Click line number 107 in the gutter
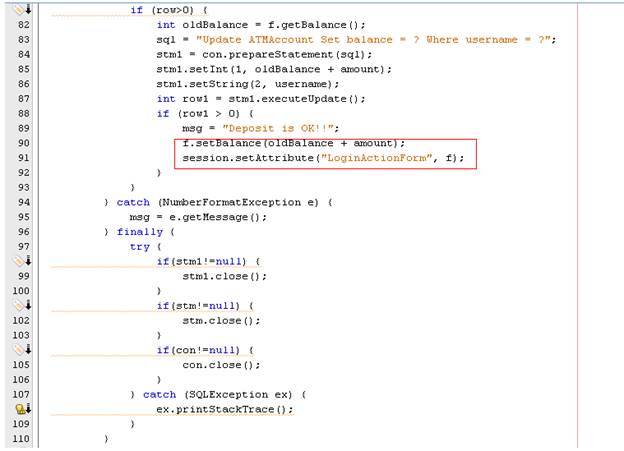The image size is (624, 451). click(21, 394)
